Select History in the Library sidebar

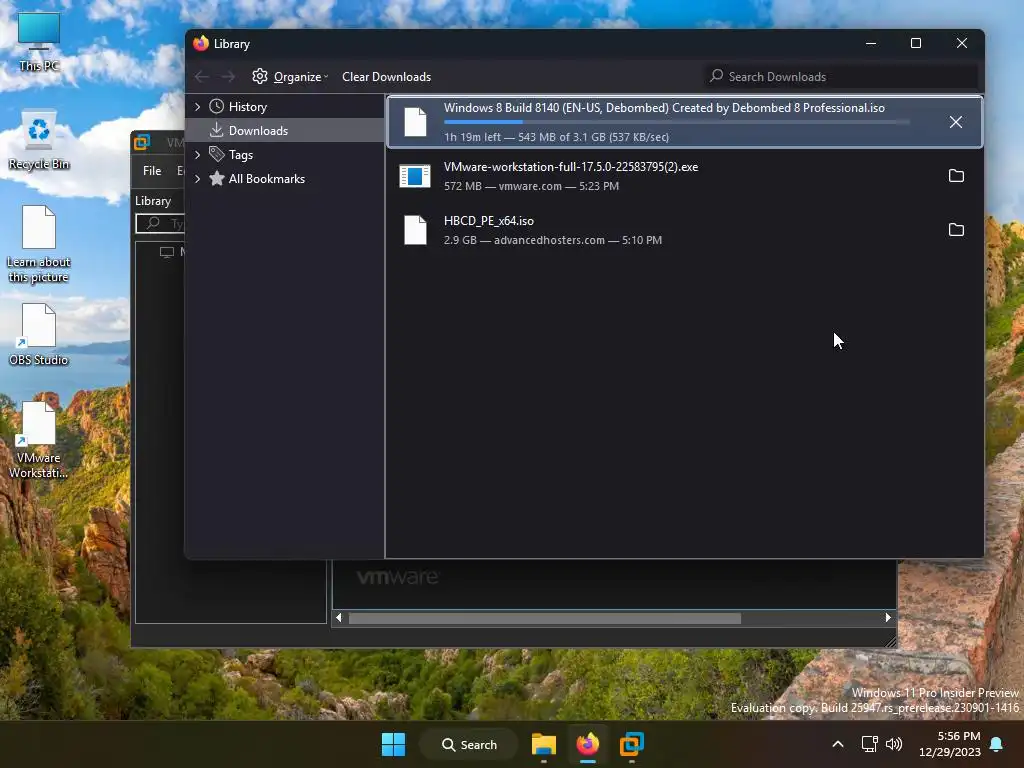[x=248, y=106]
